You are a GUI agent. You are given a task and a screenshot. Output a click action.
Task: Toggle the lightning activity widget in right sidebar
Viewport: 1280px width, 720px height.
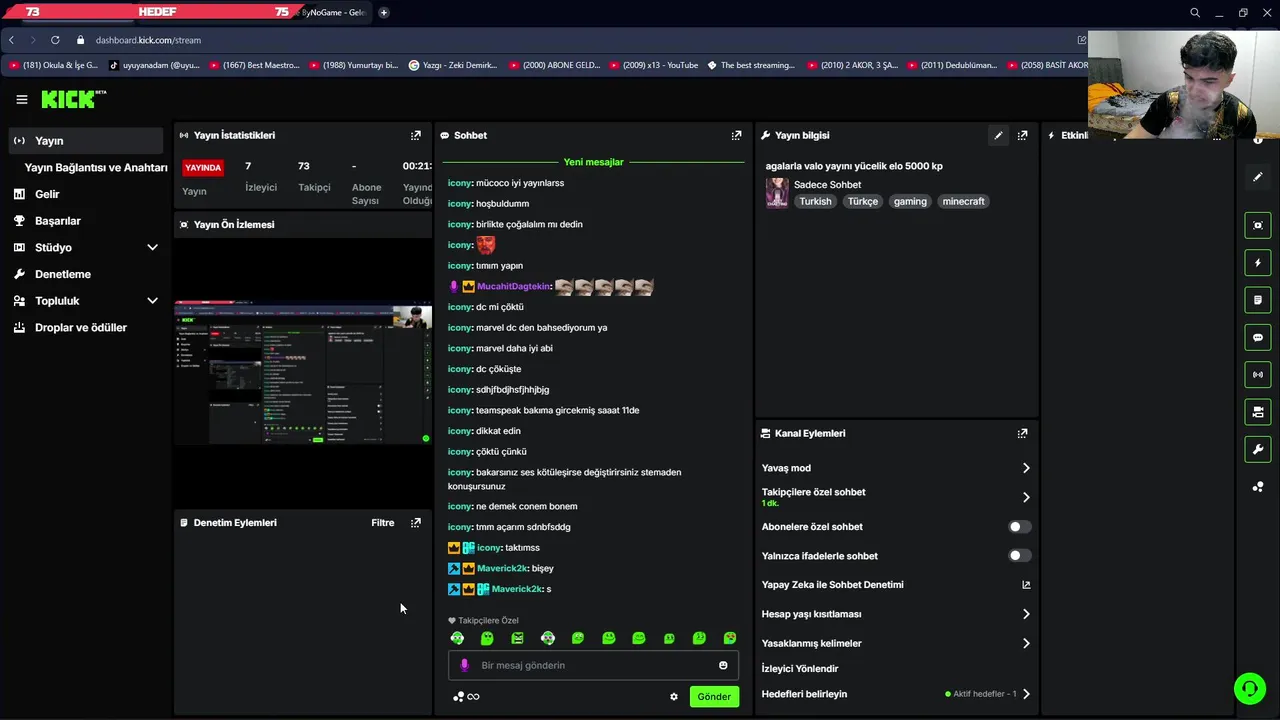(x=1258, y=263)
